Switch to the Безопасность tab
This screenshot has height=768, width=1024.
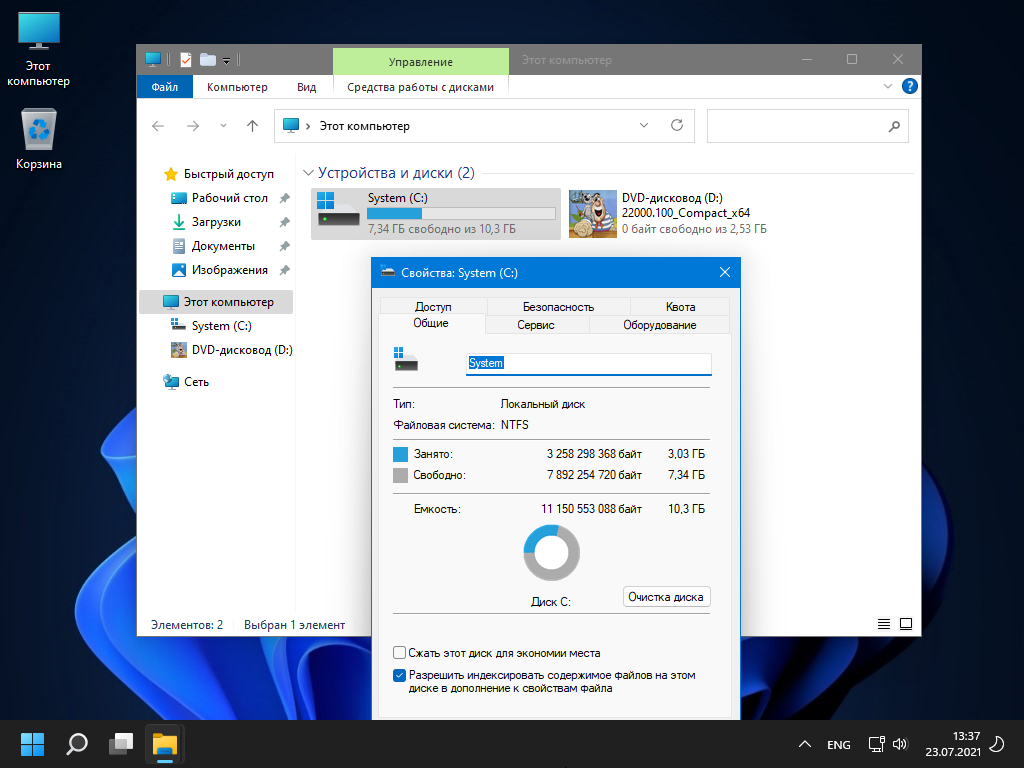point(558,307)
